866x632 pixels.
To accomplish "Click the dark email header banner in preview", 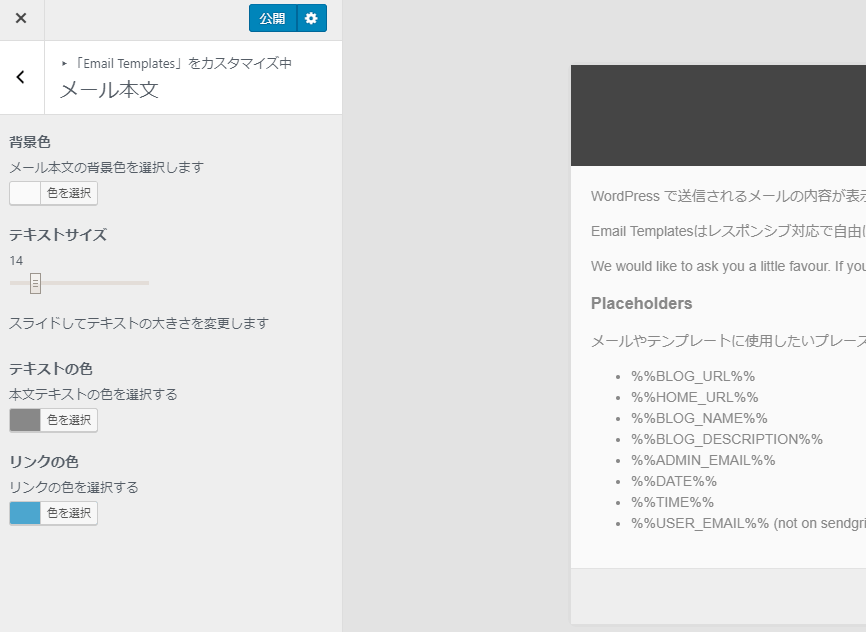I will click(719, 115).
